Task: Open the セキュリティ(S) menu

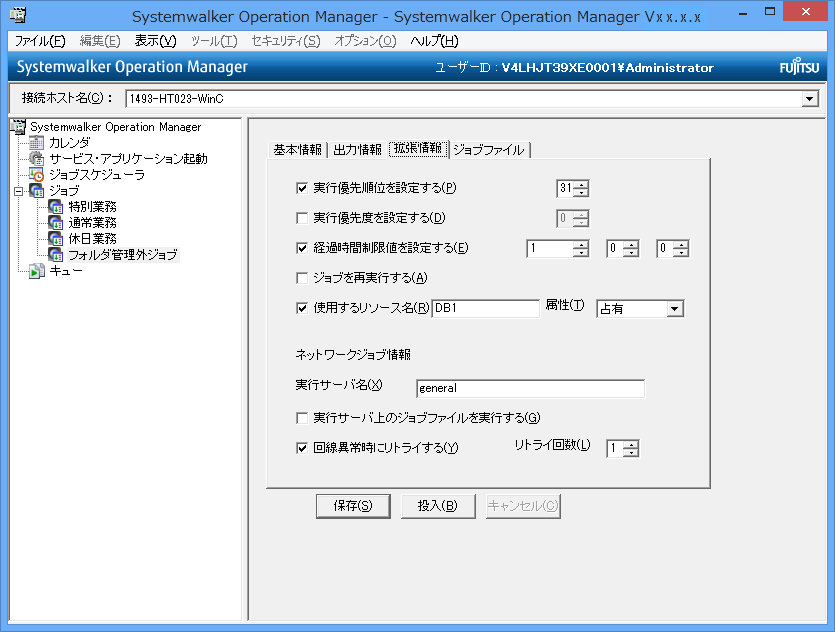Action: (286, 41)
